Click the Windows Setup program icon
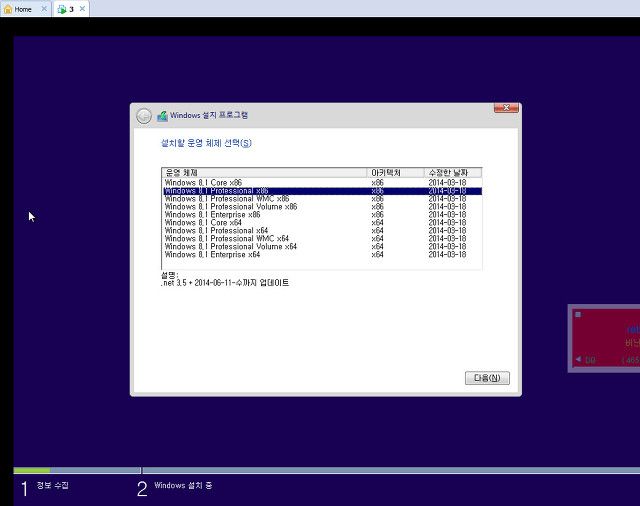The width and height of the screenshot is (640, 506). point(162,116)
